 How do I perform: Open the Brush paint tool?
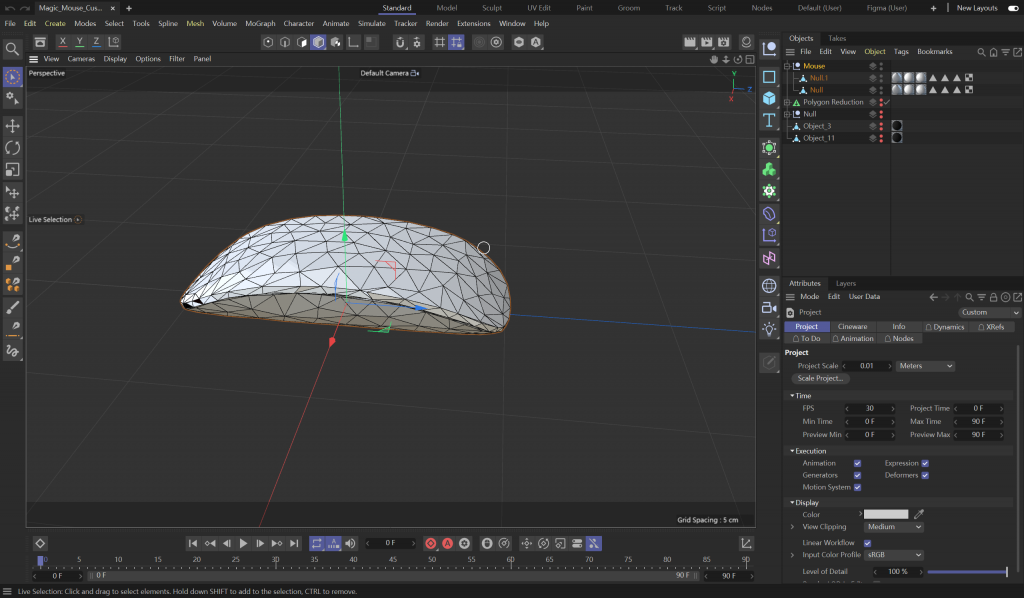click(x=12, y=307)
